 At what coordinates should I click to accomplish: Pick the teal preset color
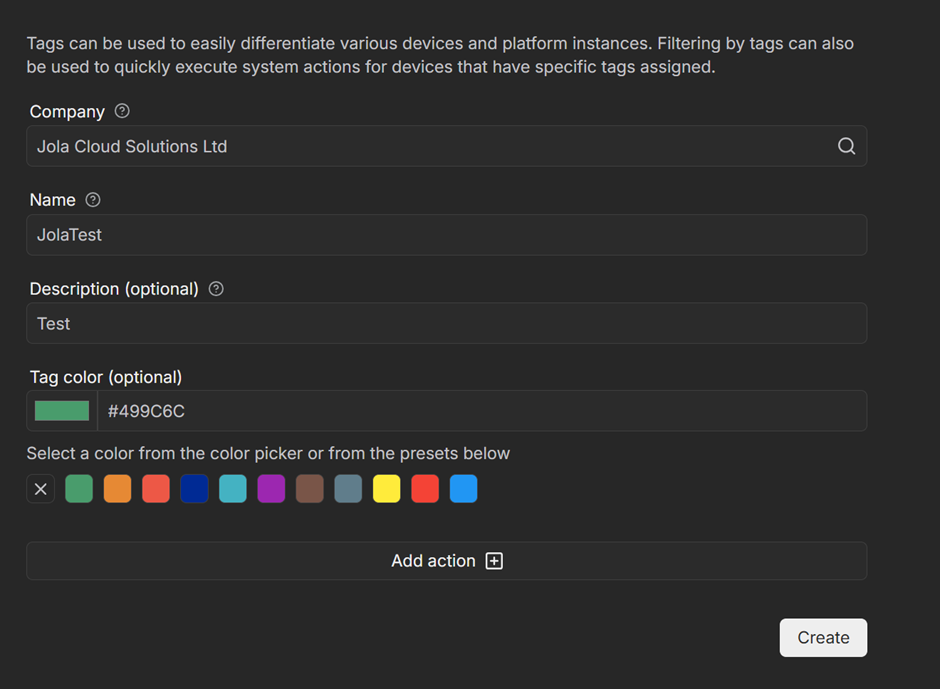point(233,489)
